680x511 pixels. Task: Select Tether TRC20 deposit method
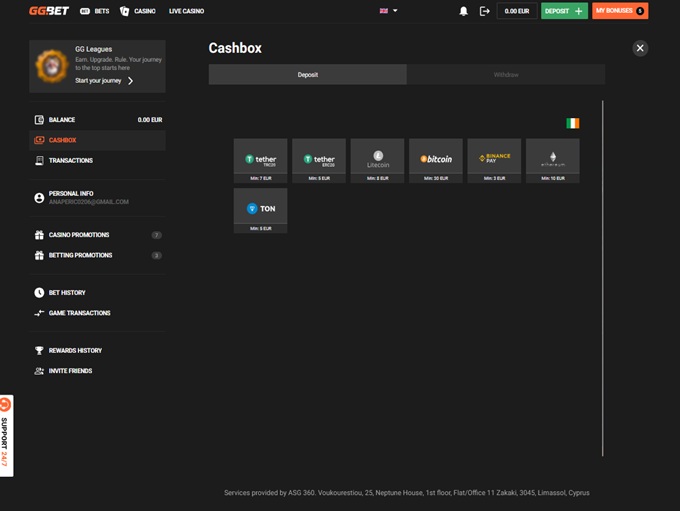260,159
